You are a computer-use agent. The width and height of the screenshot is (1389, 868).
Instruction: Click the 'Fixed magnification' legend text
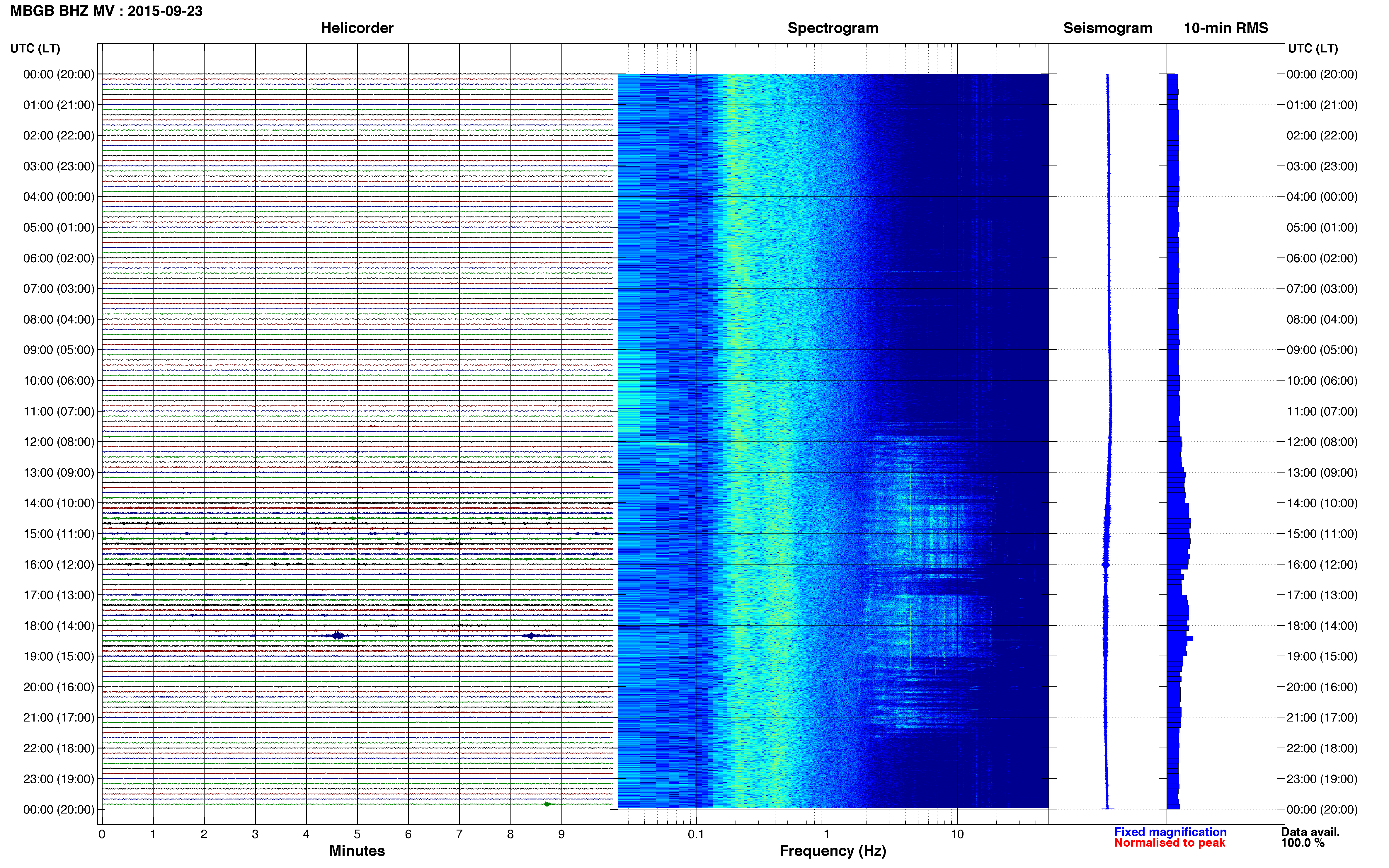coord(1170,832)
